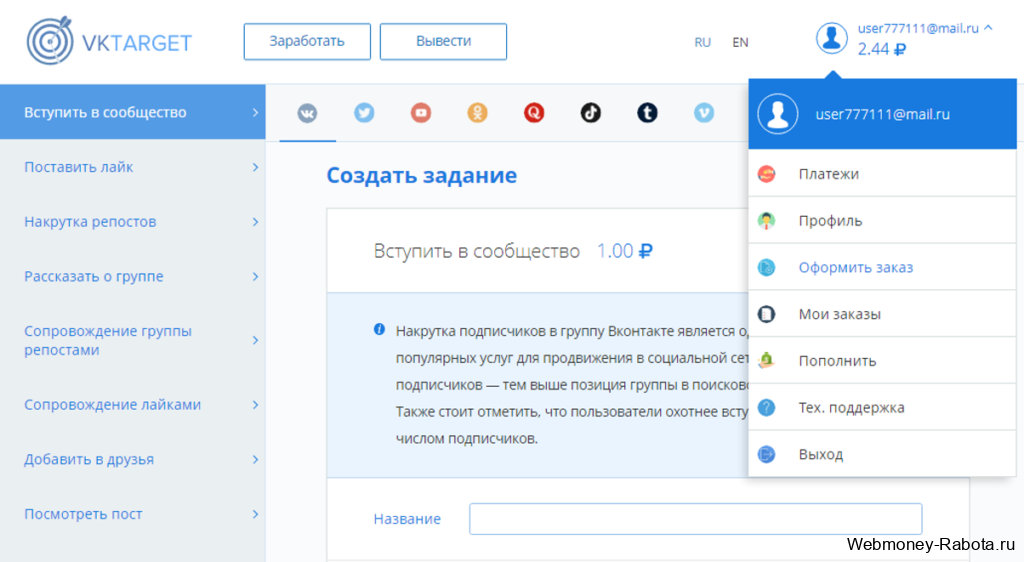Click the Тех. поддержка question icon
Screen dimensions: 1024x562
pos(767,407)
